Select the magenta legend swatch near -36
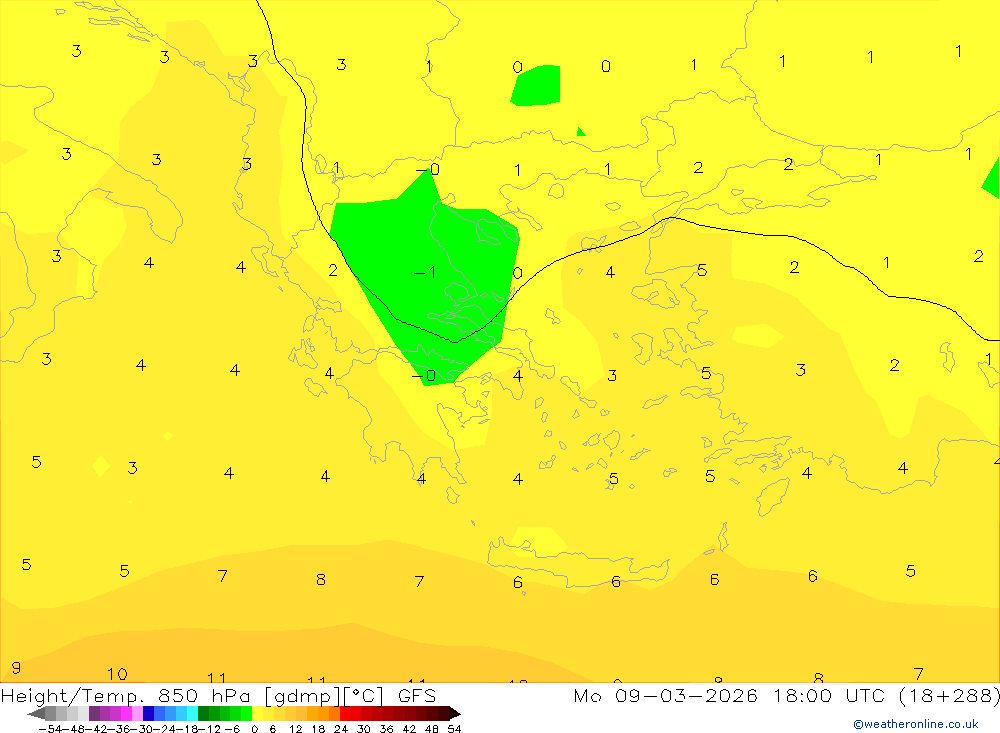The height and width of the screenshot is (733, 1000). click(126, 714)
